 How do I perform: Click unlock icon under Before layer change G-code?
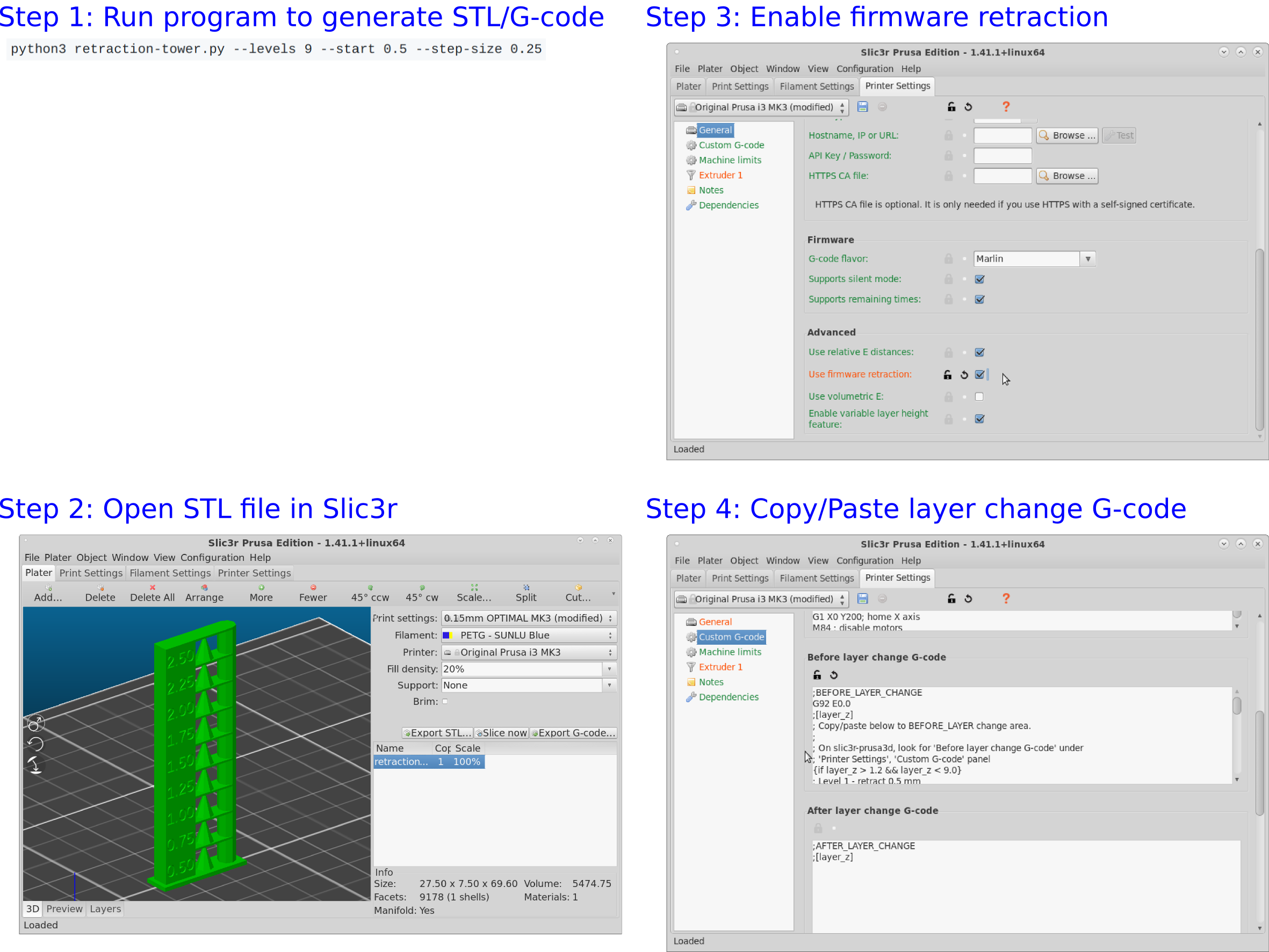(818, 675)
